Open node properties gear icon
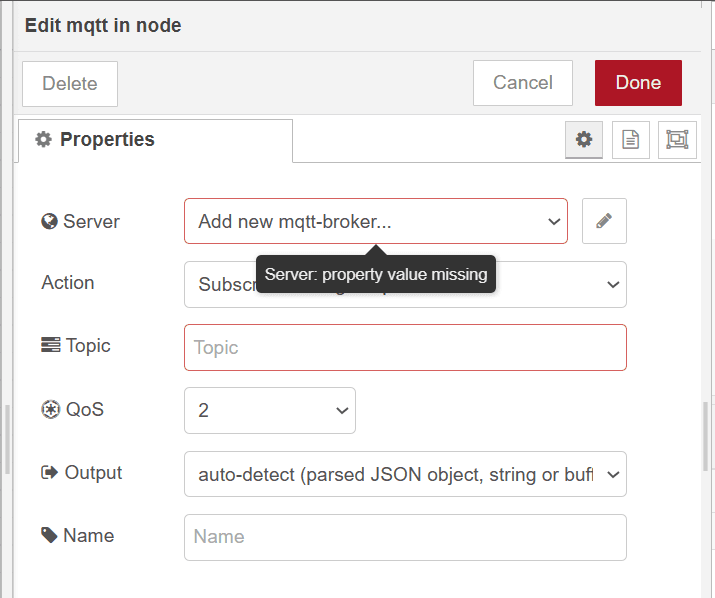This screenshot has height=598, width=715. pyautogui.click(x=584, y=140)
